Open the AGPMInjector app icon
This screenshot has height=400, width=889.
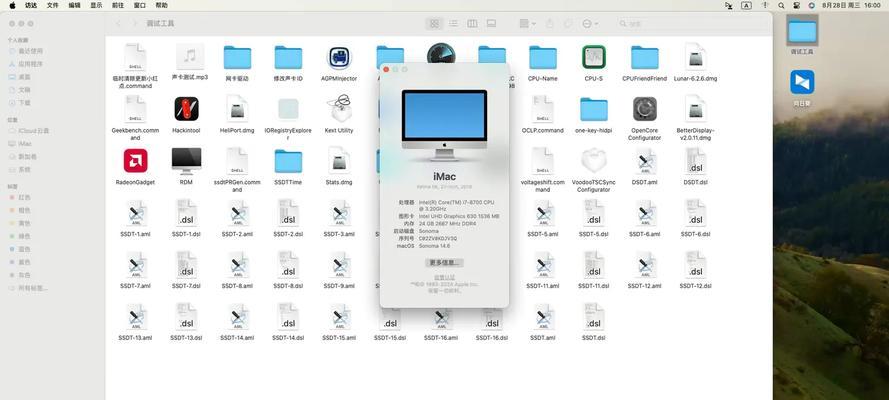[339, 58]
